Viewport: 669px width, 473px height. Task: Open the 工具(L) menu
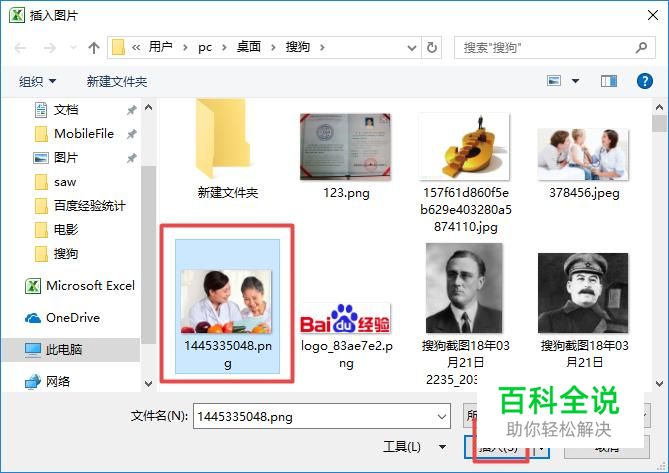pos(413,447)
